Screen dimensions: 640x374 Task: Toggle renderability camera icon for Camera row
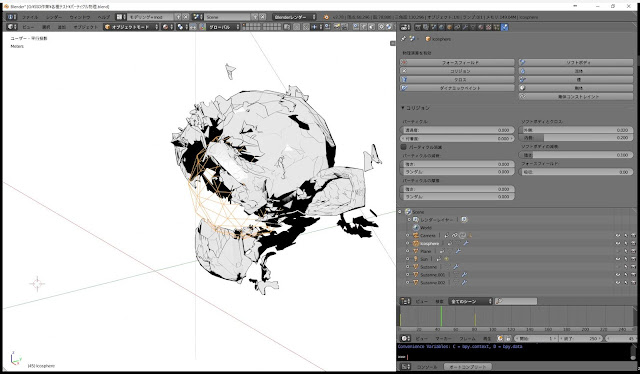click(633, 236)
